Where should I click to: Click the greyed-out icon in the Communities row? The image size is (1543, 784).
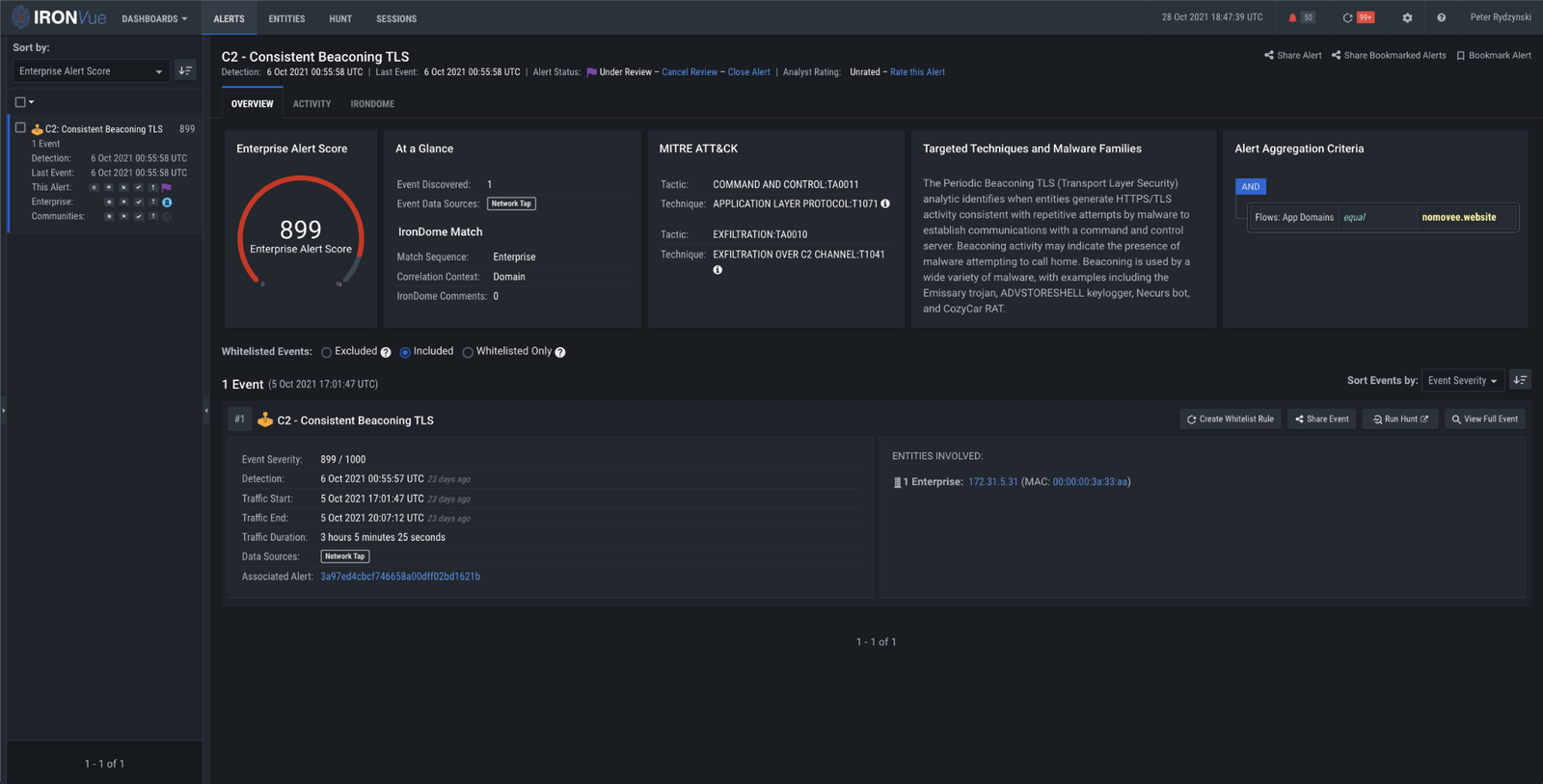167,217
